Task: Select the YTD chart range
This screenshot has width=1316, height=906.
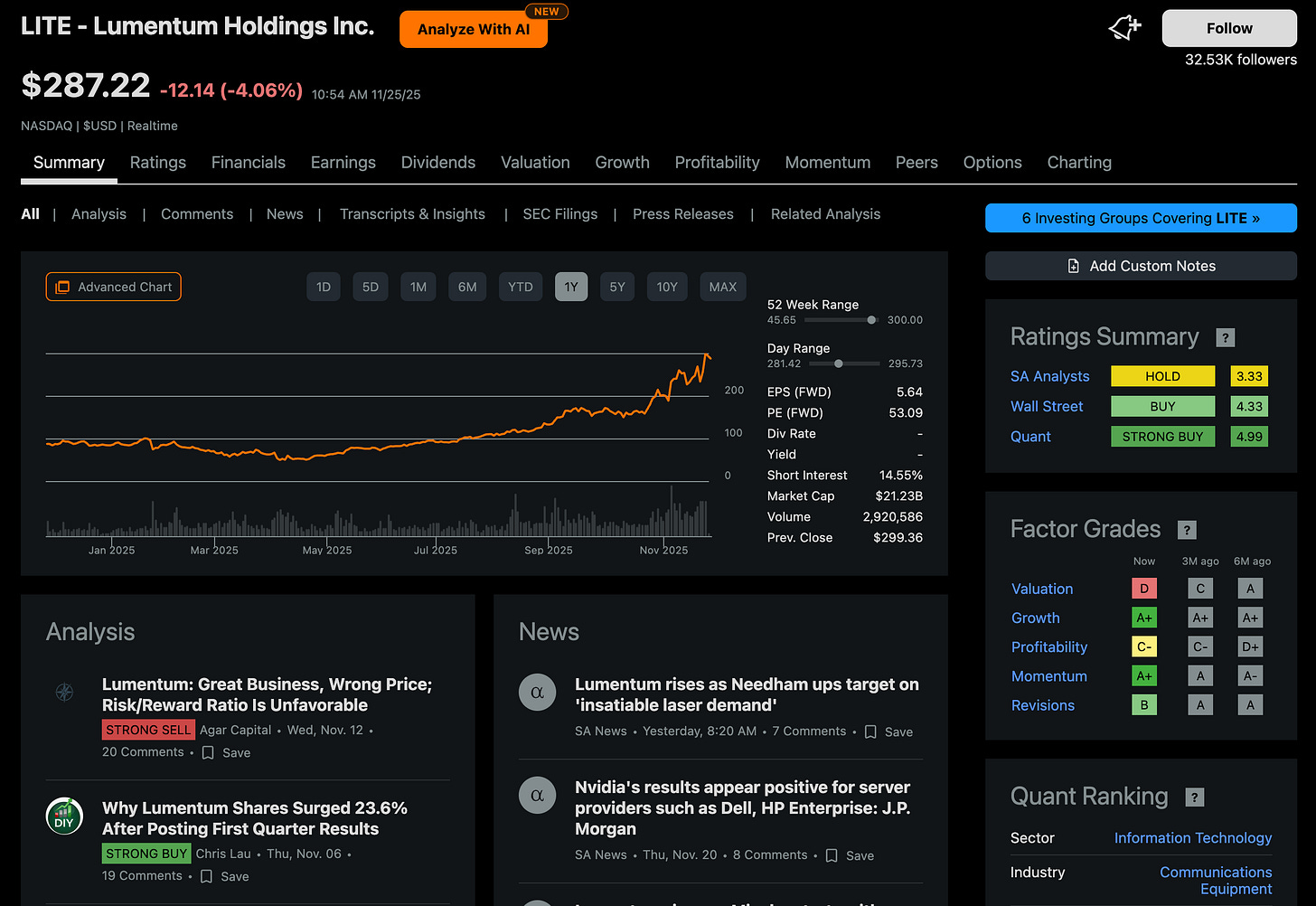Action: (521, 287)
